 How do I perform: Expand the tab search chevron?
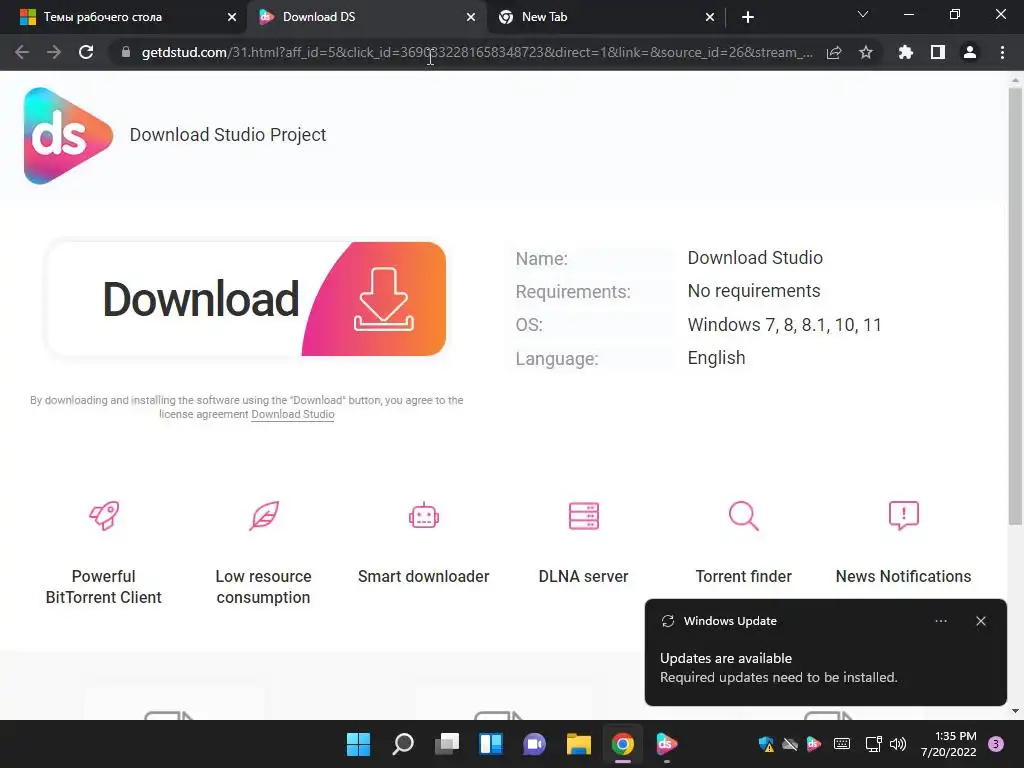pos(863,14)
